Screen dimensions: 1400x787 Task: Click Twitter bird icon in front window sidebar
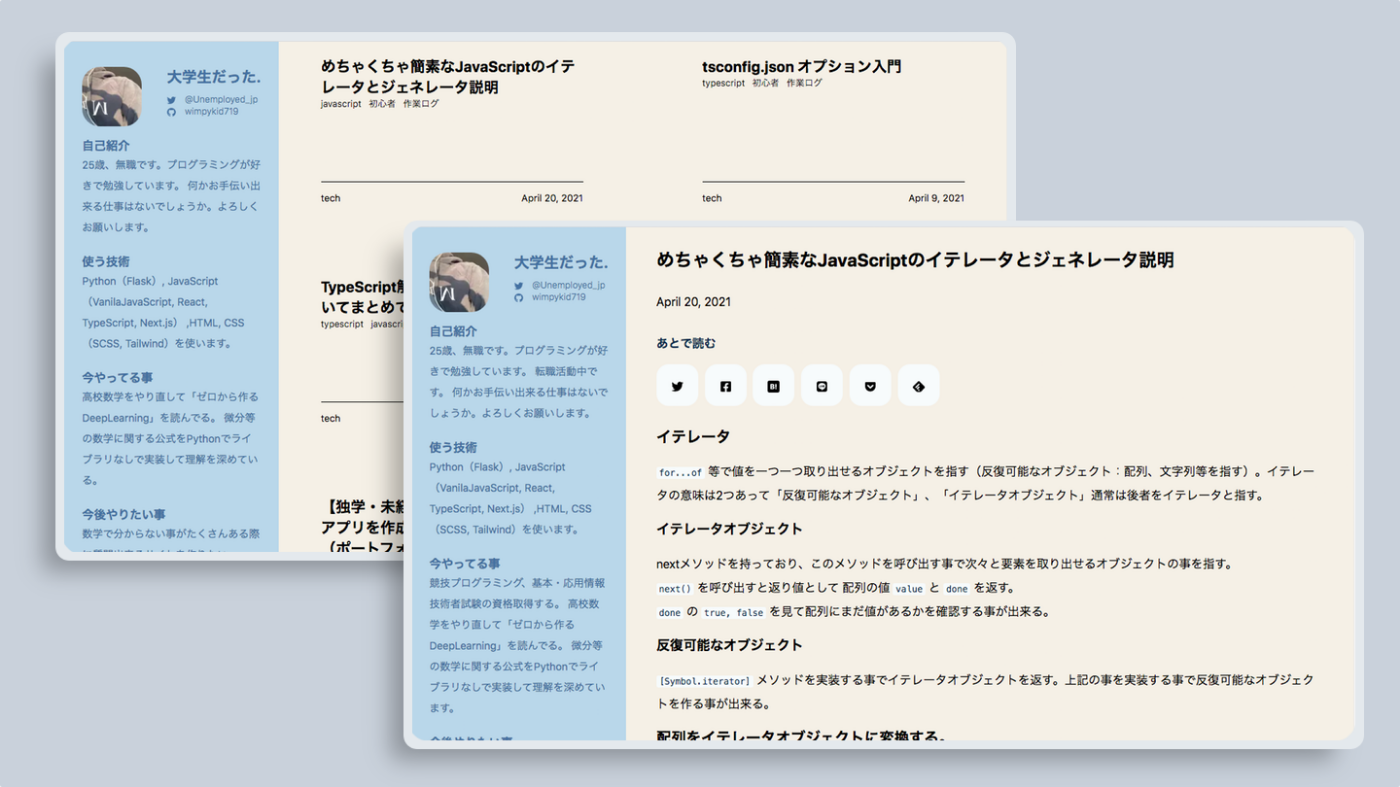coord(519,285)
